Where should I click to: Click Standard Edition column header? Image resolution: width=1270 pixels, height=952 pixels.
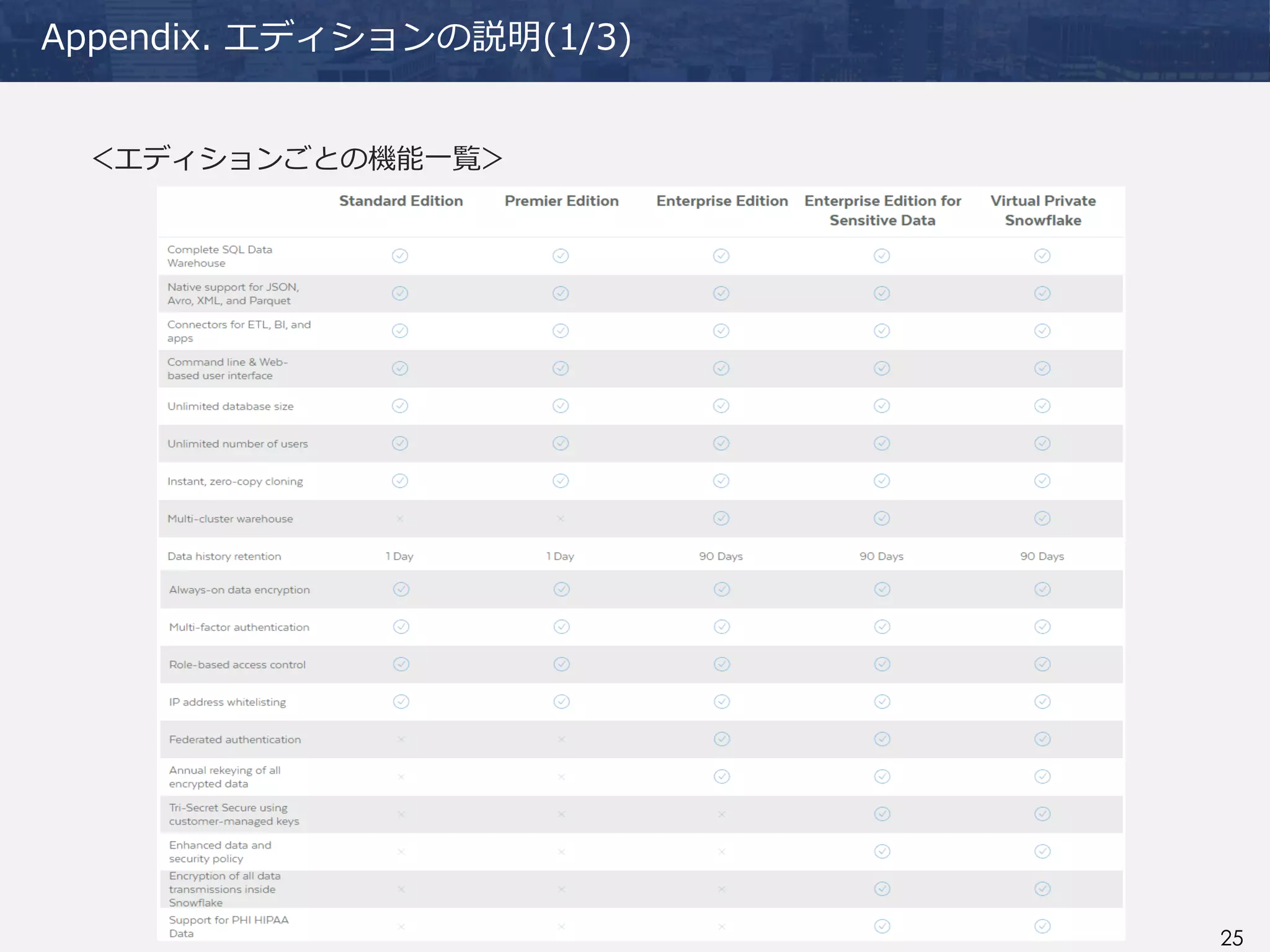point(401,201)
